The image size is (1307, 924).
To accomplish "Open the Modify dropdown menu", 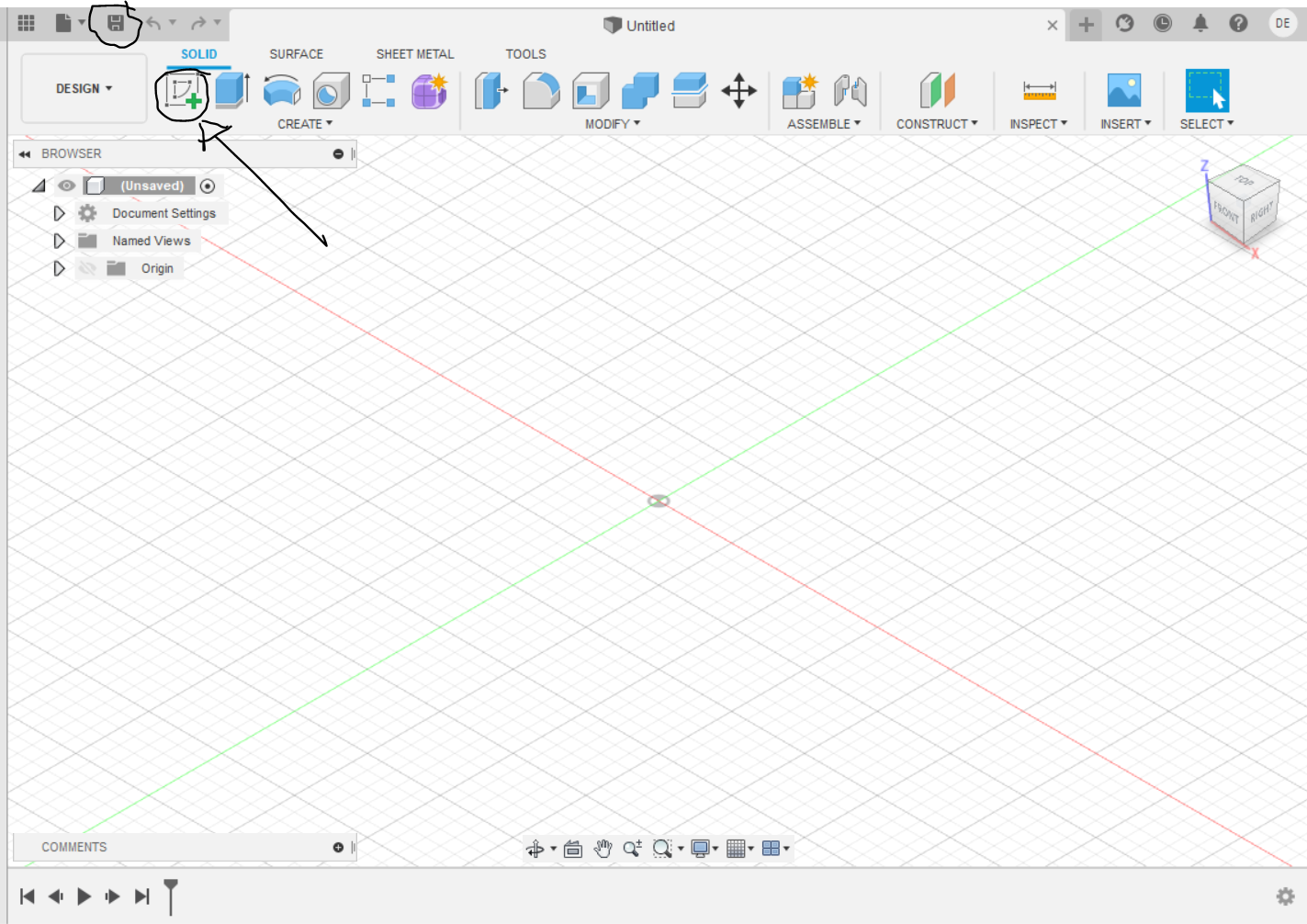I will click(613, 124).
